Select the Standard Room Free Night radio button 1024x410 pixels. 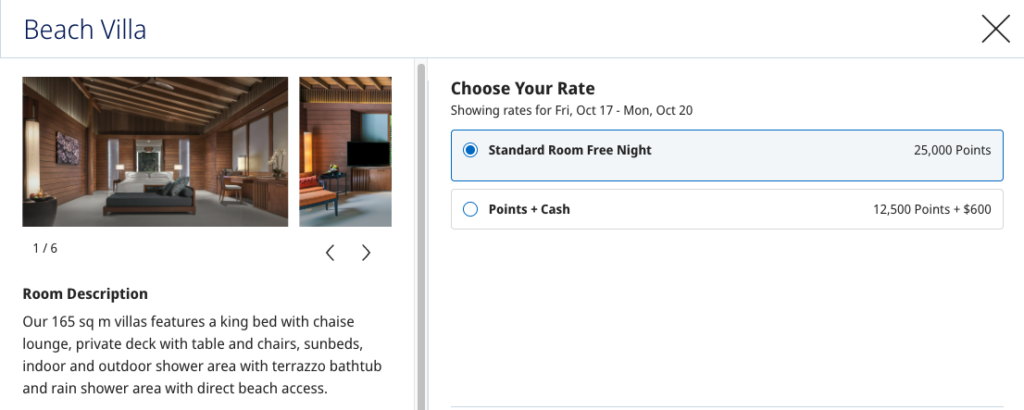coord(471,150)
